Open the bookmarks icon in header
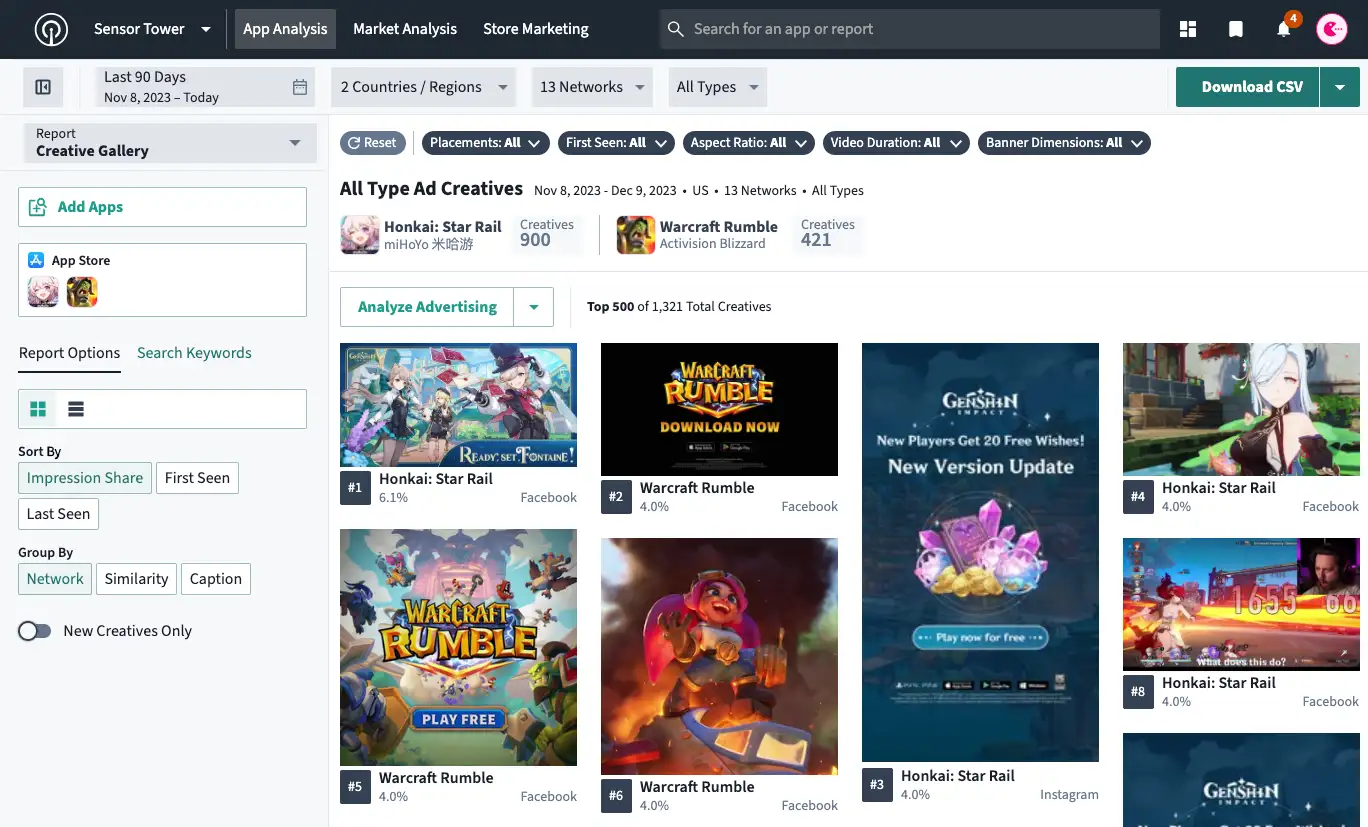The height and width of the screenshot is (827, 1368). click(x=1236, y=29)
